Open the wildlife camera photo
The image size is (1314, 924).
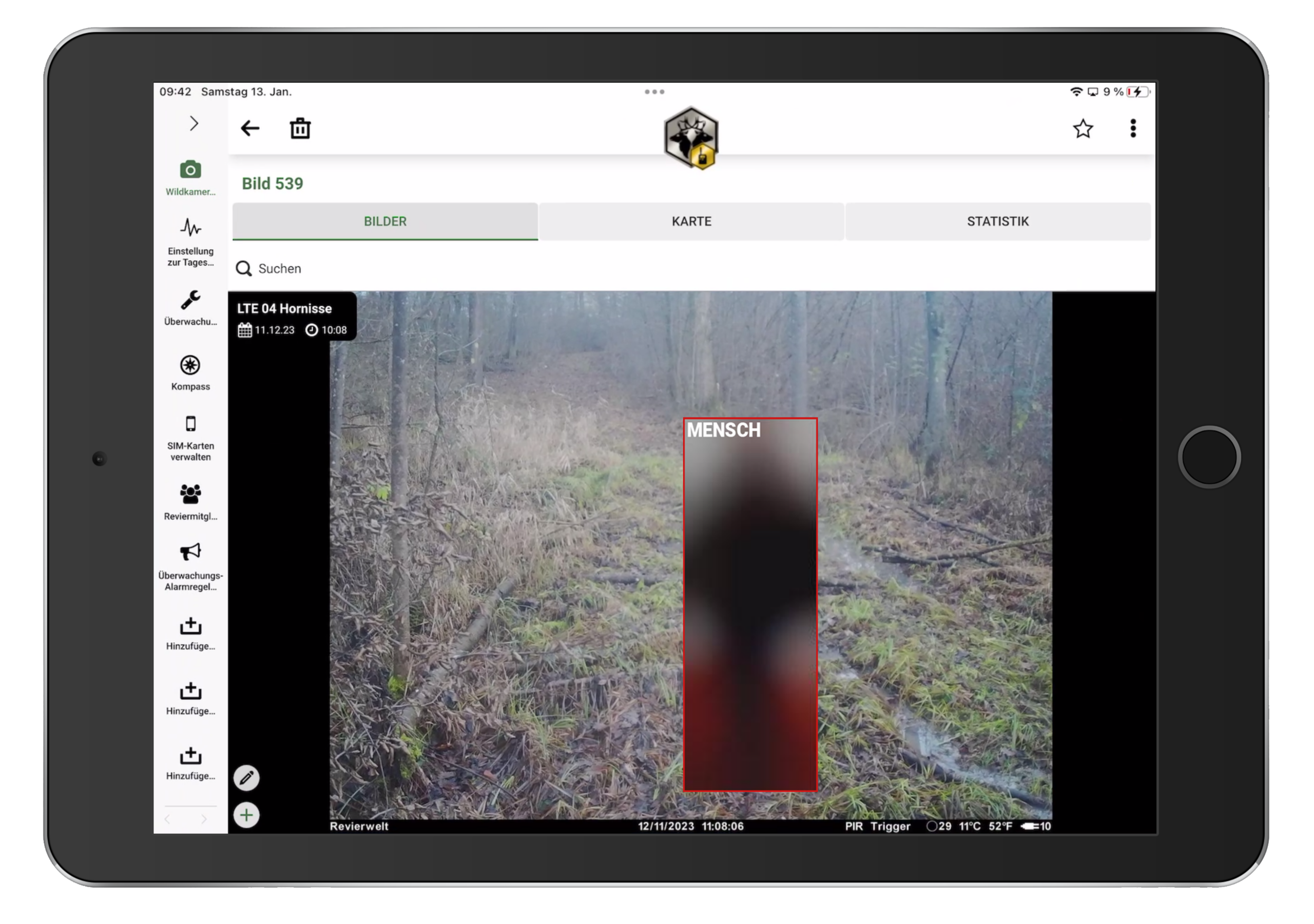(x=691, y=562)
